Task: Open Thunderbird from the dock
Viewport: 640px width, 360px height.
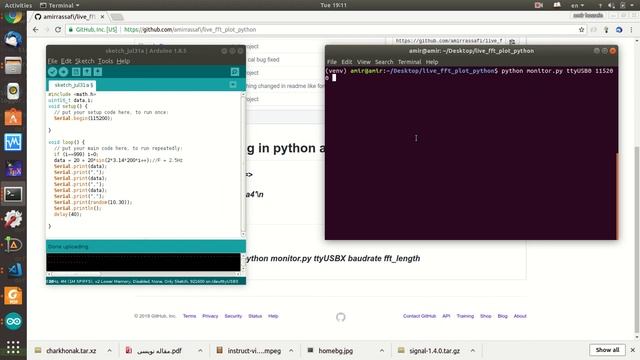Action: pos(13,40)
